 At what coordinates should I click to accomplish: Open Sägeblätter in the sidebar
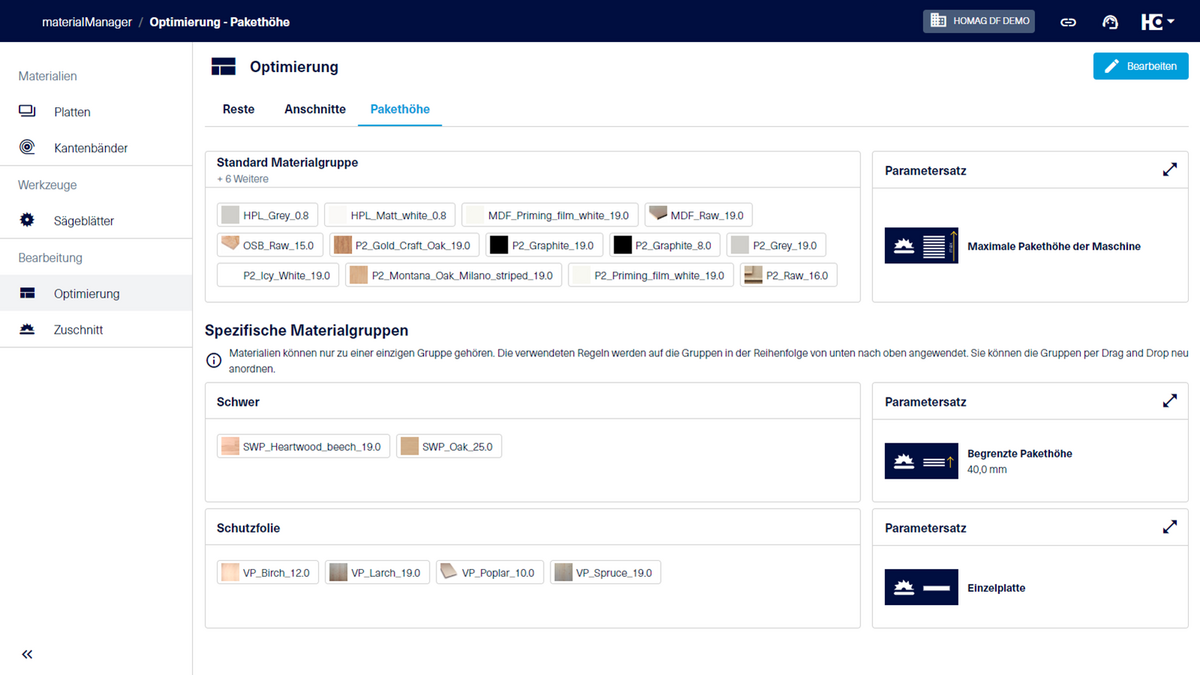click(84, 221)
